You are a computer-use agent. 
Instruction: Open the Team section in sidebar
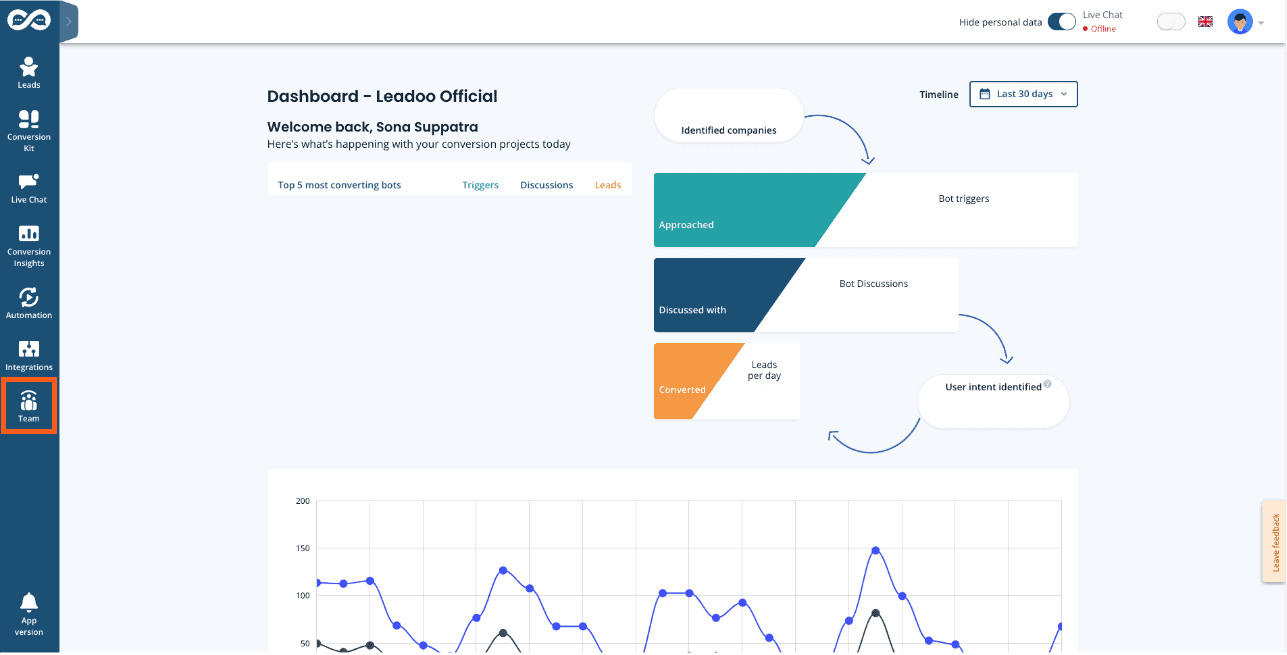(x=29, y=406)
